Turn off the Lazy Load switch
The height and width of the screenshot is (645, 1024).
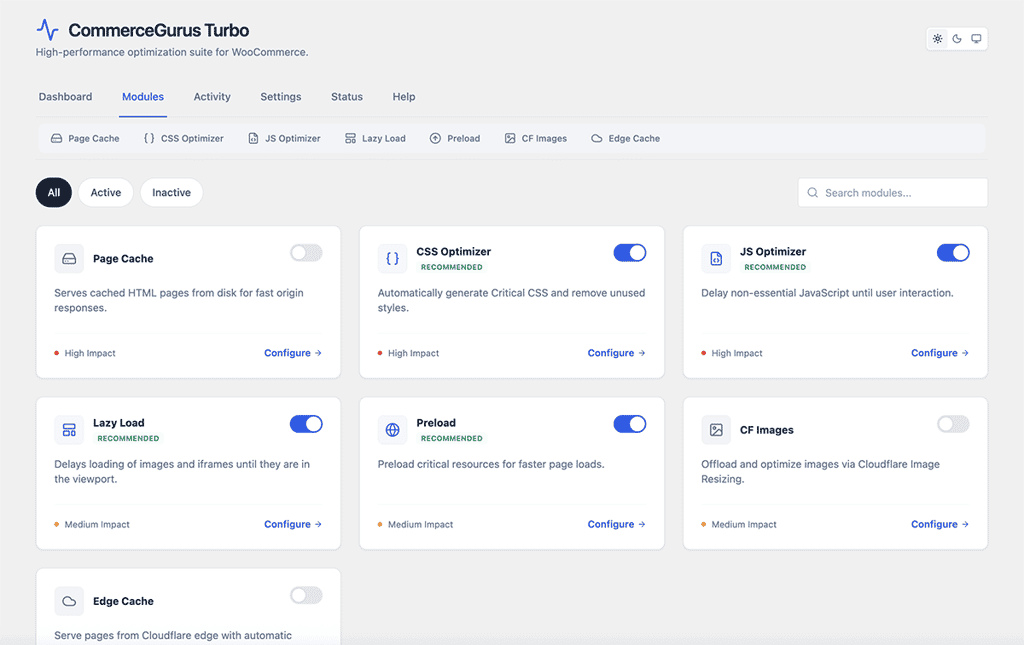tap(306, 424)
